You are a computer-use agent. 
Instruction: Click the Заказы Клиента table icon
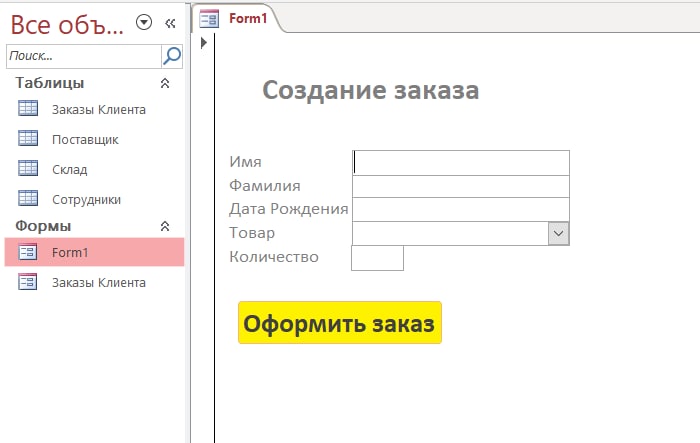point(28,109)
